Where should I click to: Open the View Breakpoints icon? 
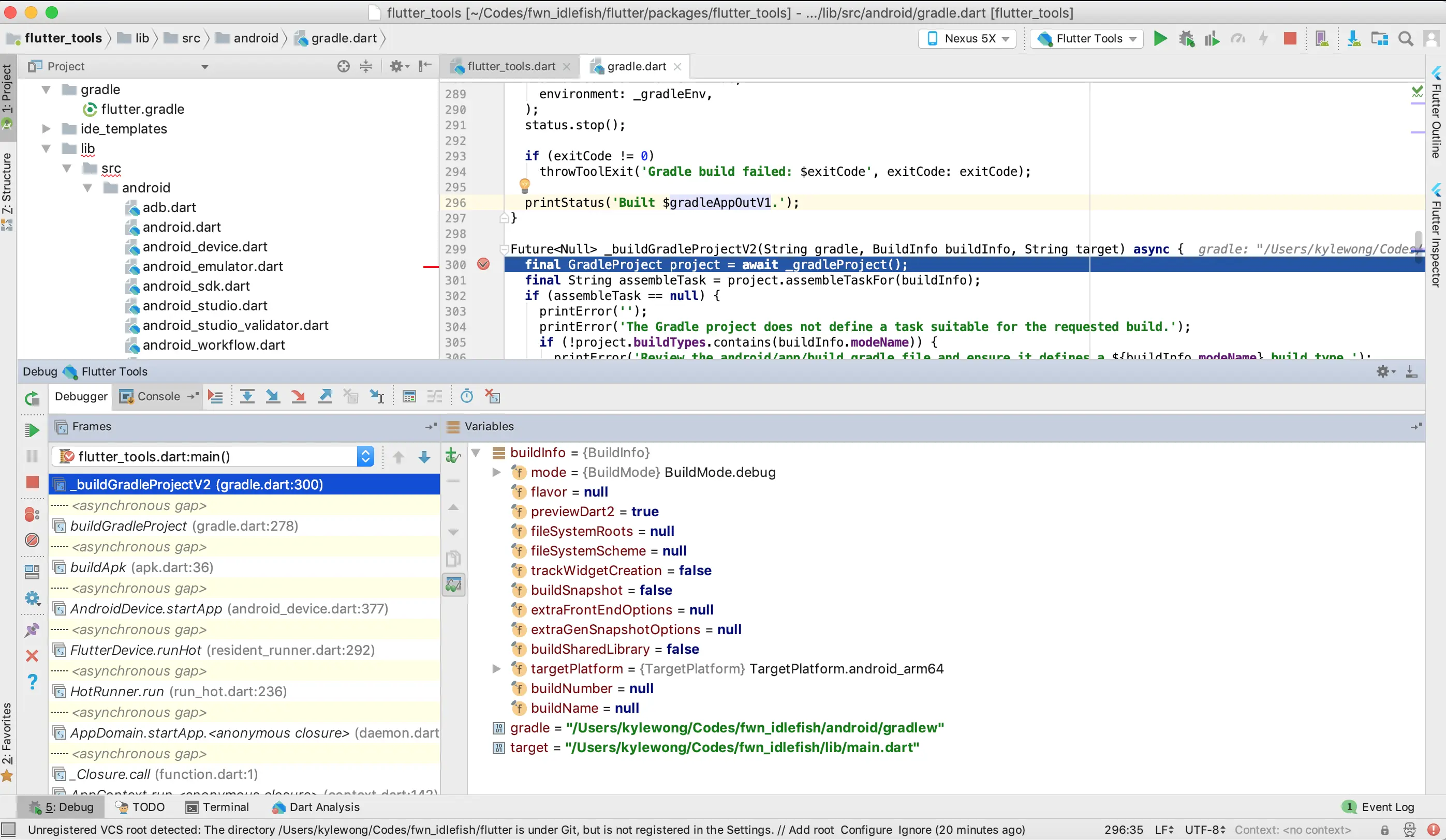[32, 515]
